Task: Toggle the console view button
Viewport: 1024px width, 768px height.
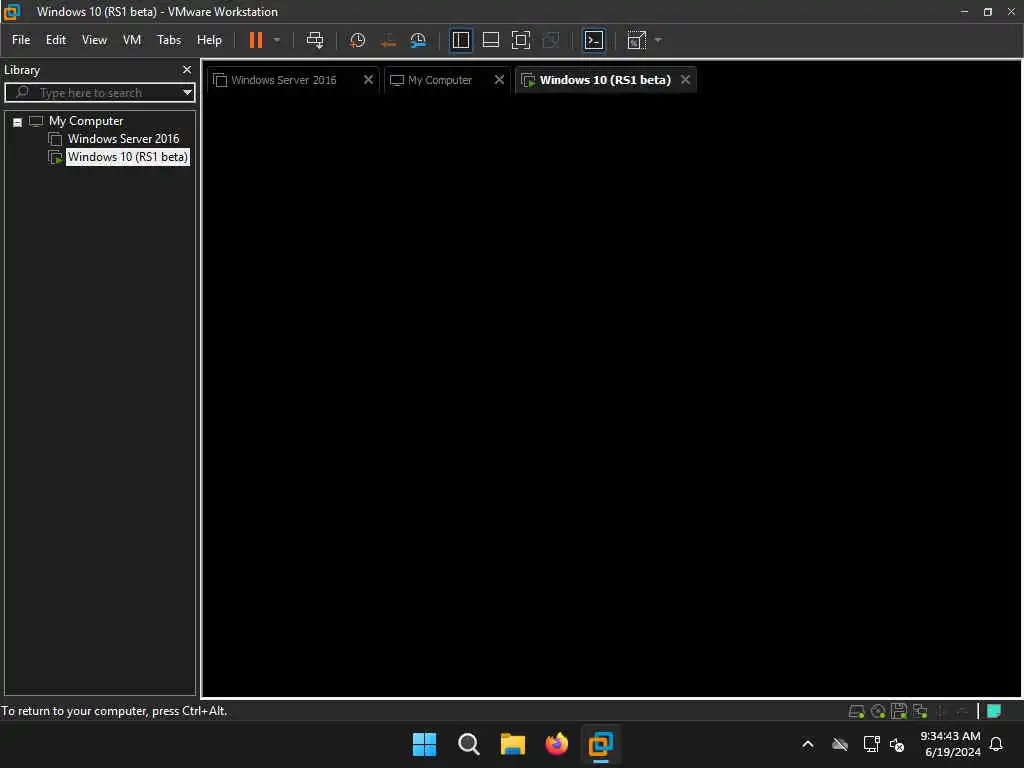Action: 594,40
